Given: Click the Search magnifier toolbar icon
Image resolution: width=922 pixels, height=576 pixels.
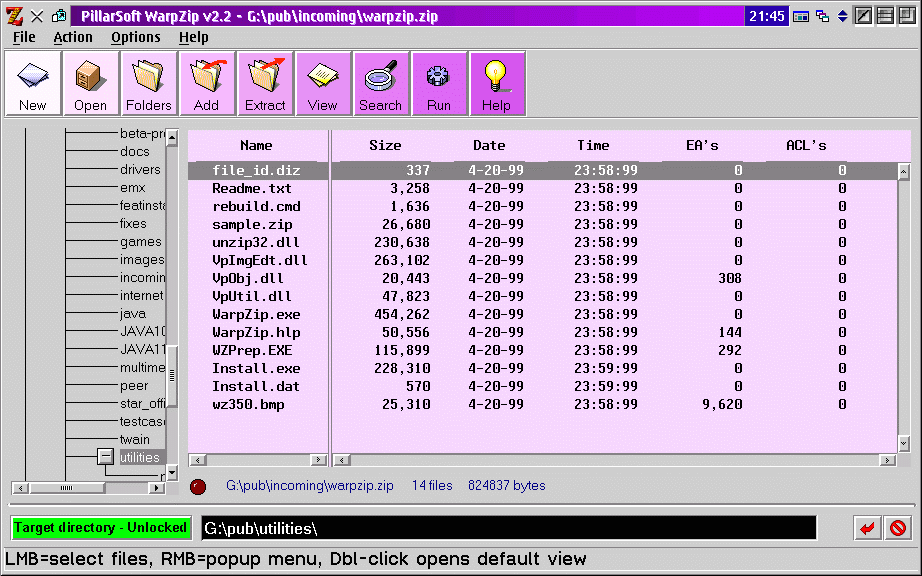Looking at the screenshot, I should (x=381, y=83).
